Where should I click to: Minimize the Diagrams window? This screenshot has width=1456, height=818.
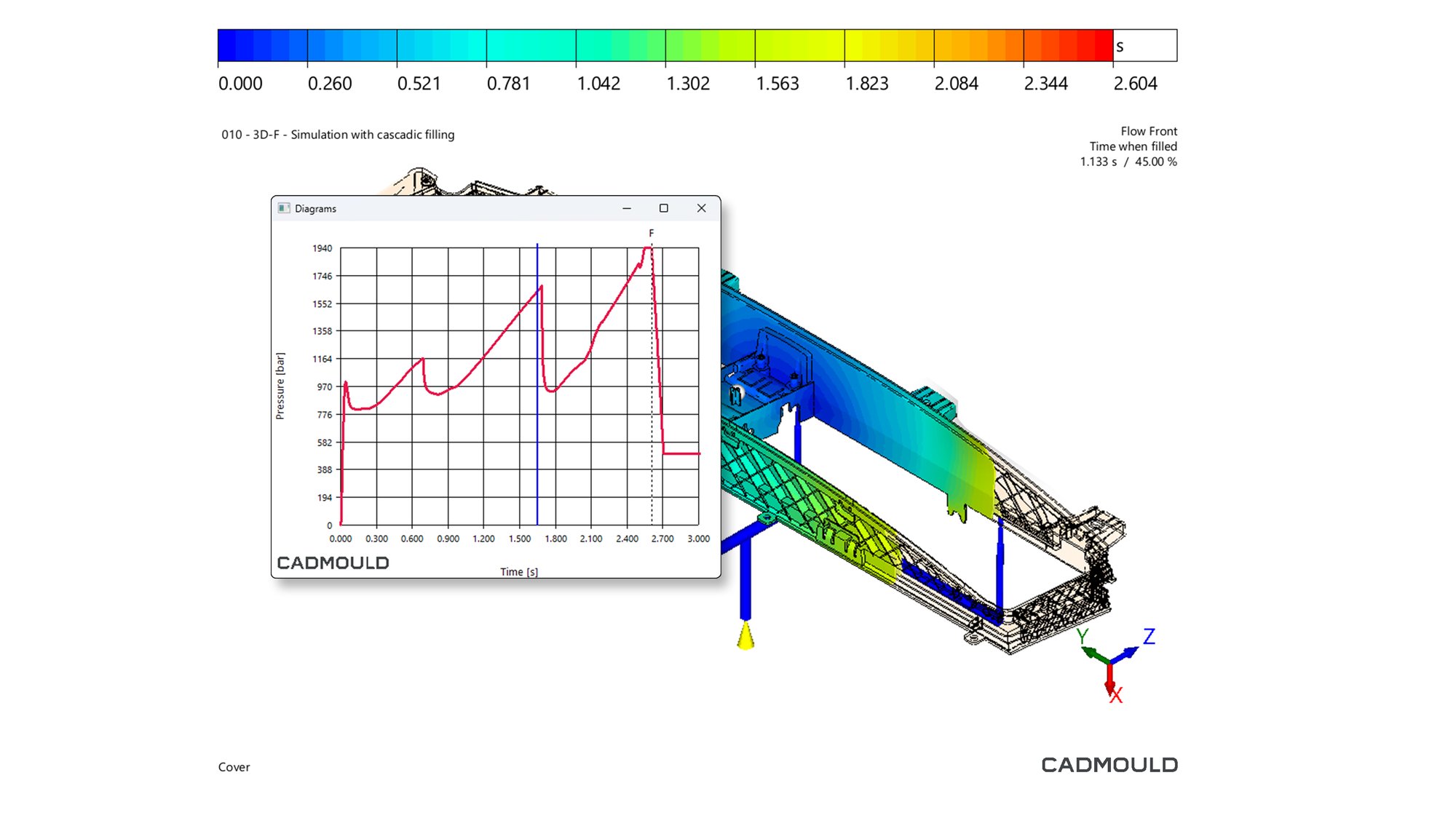click(x=626, y=208)
